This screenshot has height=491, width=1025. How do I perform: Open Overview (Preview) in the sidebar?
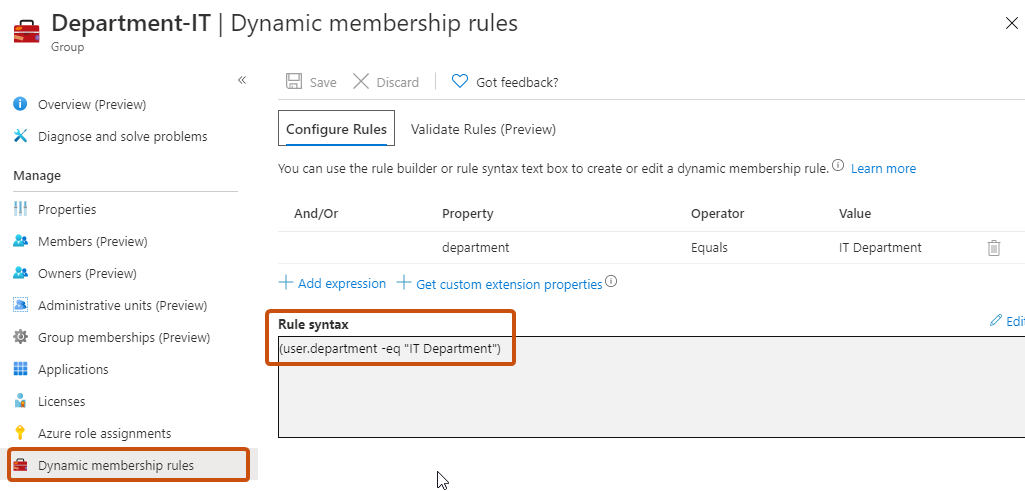[92, 105]
